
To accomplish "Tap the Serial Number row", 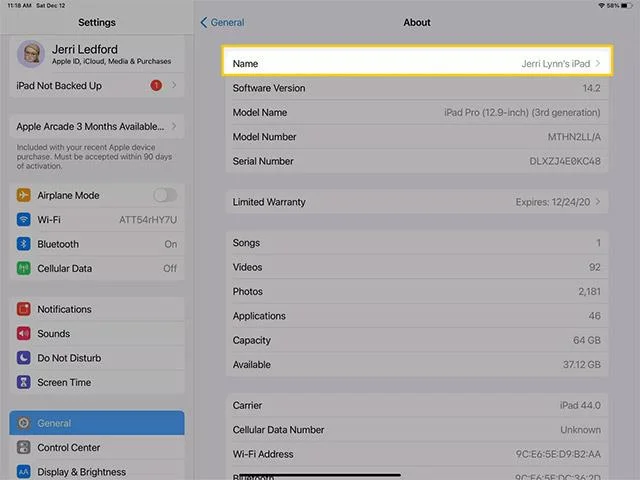I will 417,161.
